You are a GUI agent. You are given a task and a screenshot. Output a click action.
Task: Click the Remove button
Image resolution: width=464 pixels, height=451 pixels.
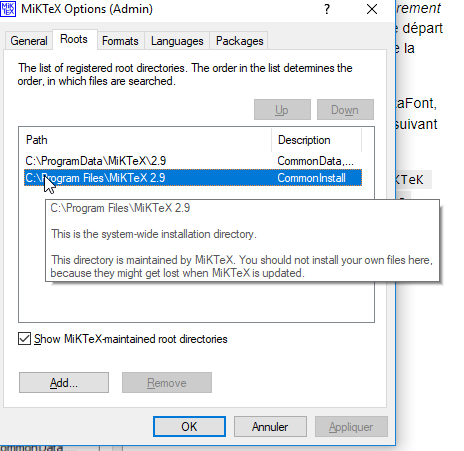coord(167,383)
